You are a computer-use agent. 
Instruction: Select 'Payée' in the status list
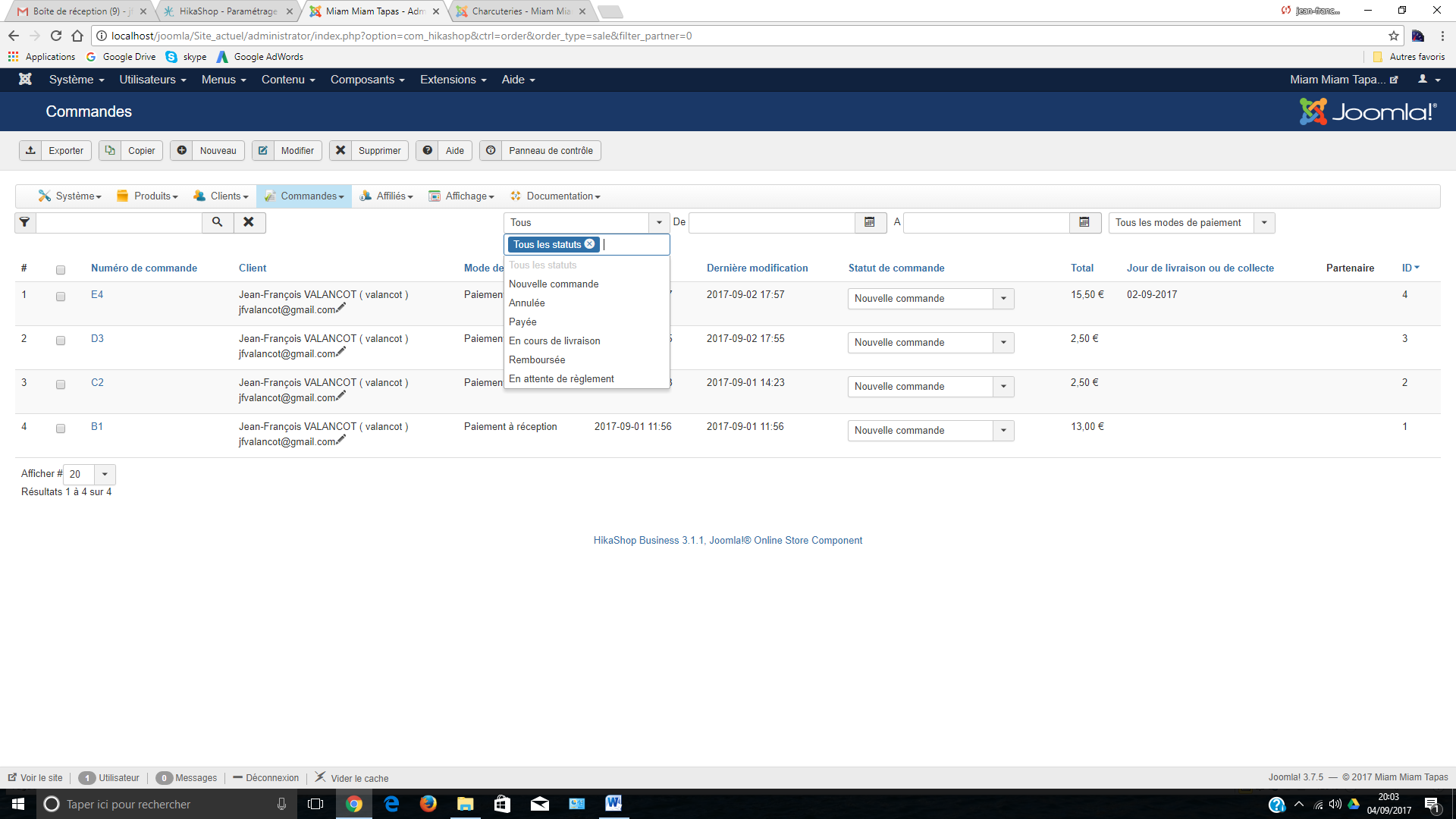coord(522,322)
